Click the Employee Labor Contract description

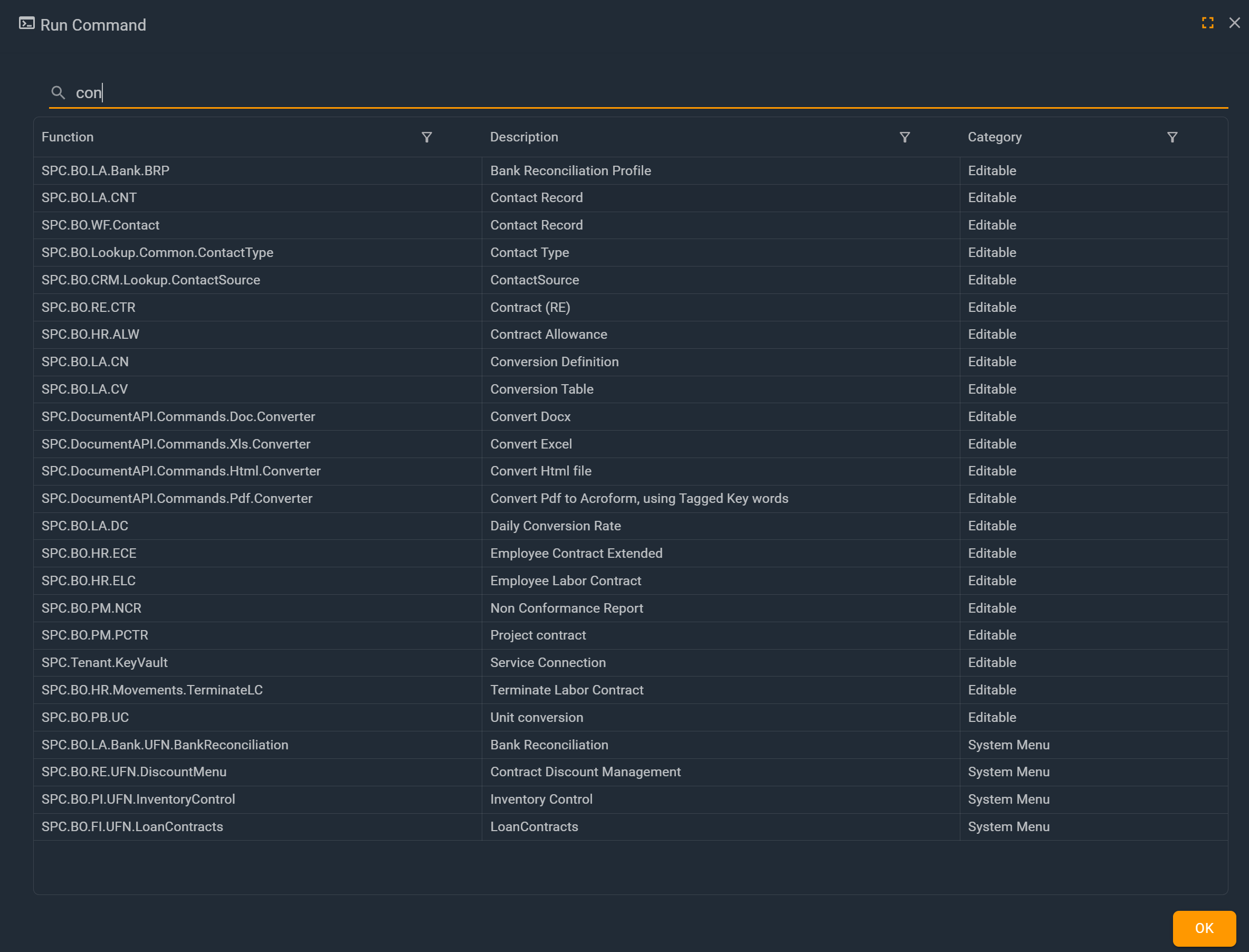click(x=566, y=581)
